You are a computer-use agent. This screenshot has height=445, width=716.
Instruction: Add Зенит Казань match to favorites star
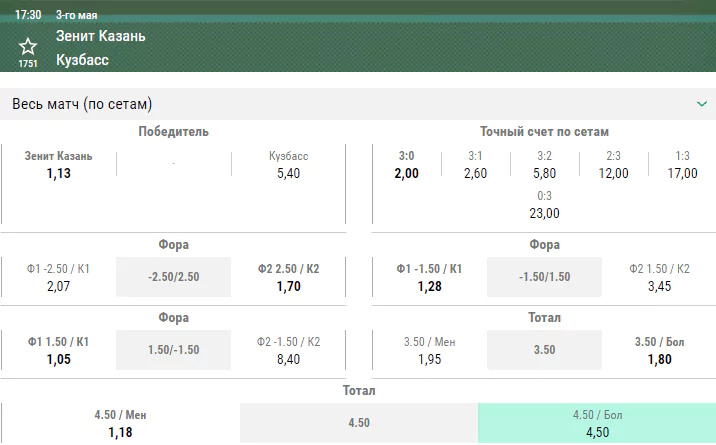pyautogui.click(x=28, y=47)
